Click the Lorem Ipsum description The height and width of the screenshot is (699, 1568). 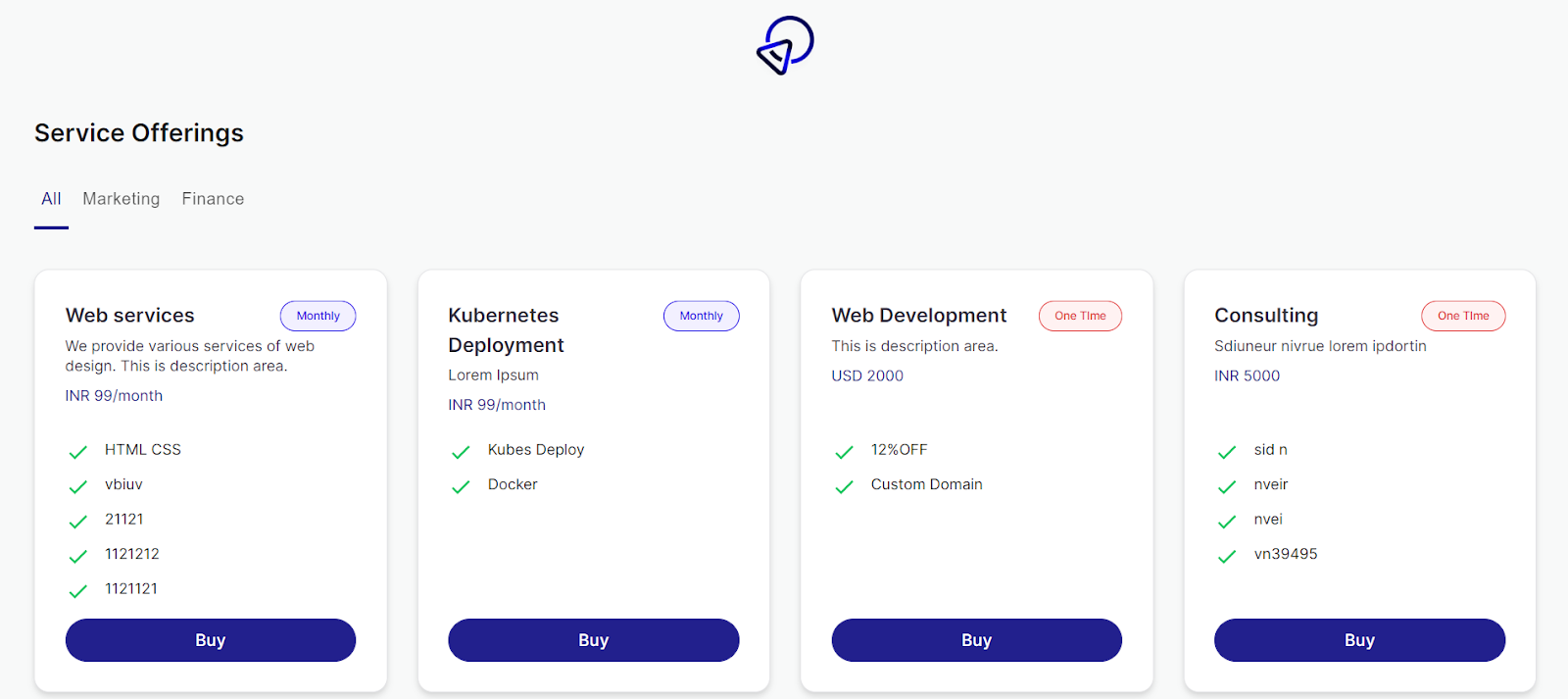tap(494, 375)
